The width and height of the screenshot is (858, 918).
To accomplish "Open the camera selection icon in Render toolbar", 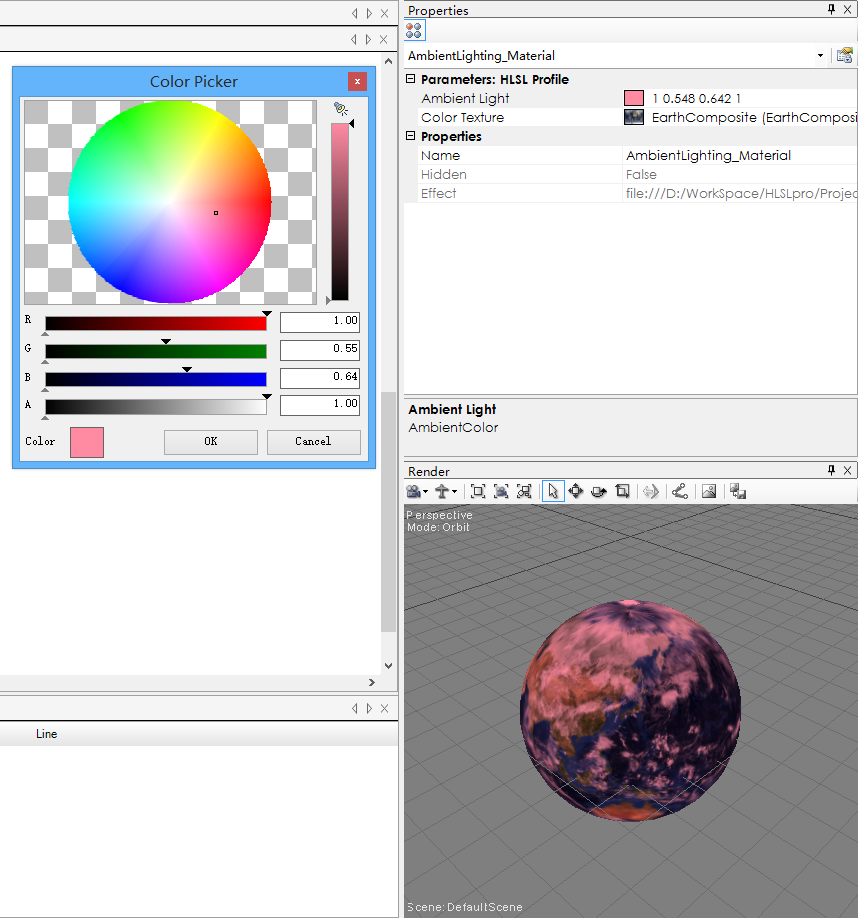I will 413,491.
